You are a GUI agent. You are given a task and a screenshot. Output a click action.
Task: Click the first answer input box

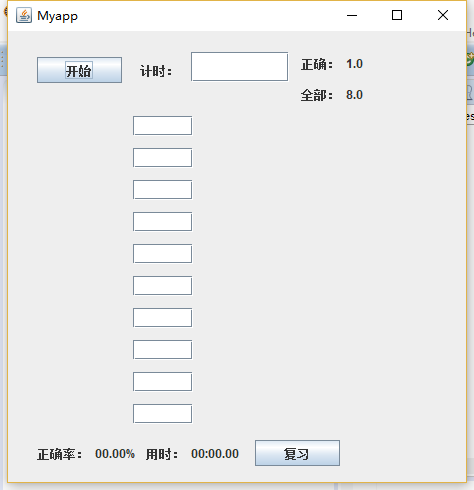[x=162, y=126]
